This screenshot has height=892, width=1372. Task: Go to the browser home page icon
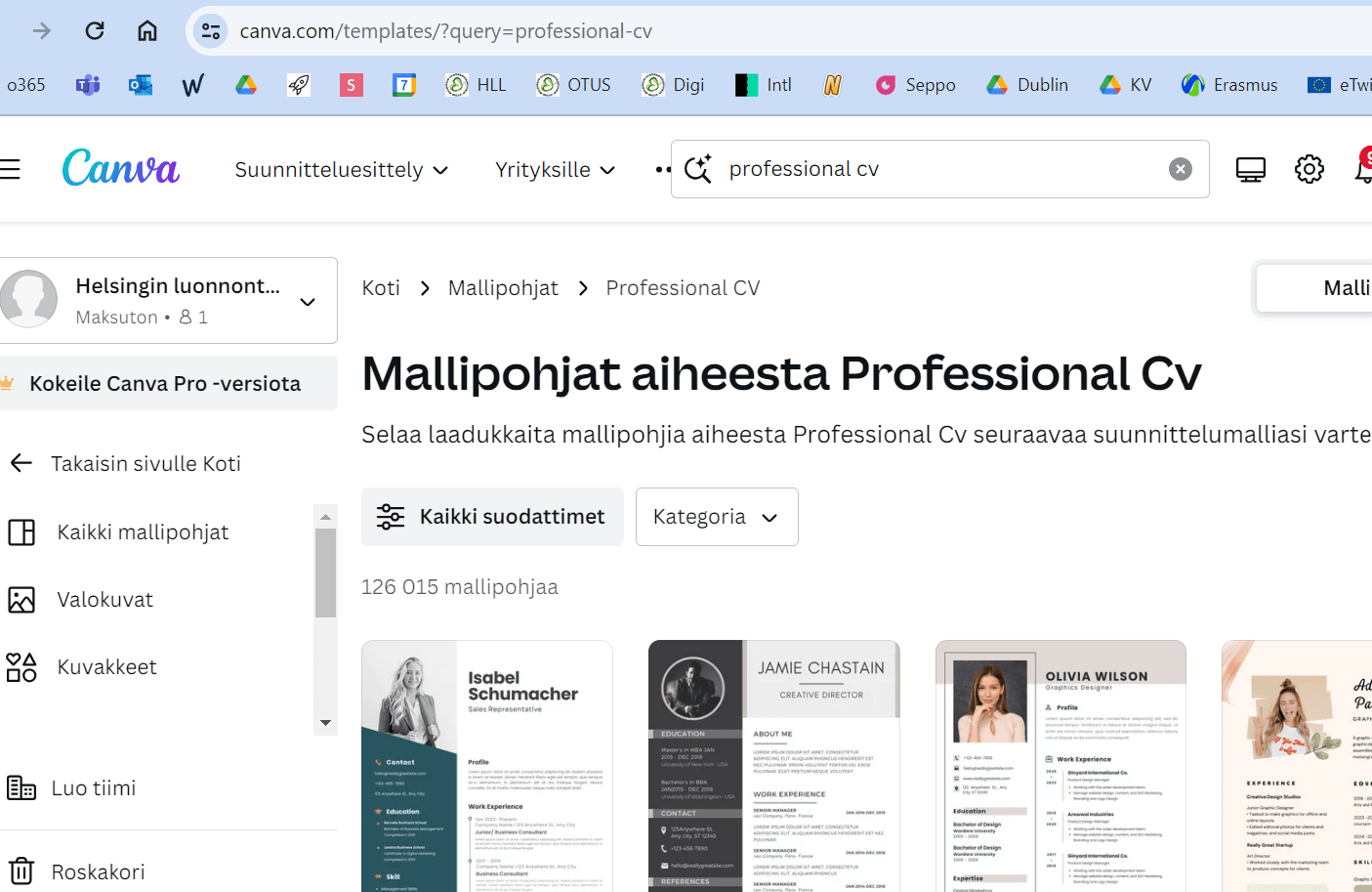click(x=147, y=31)
